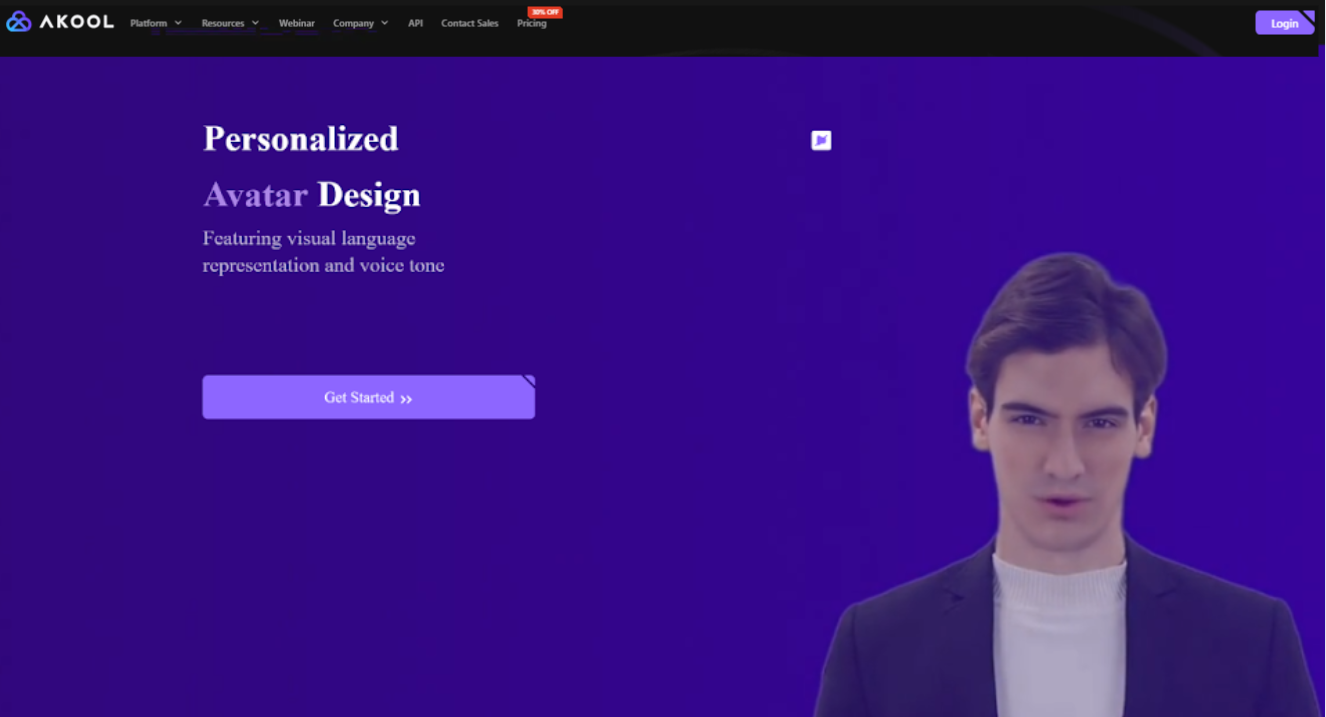Image resolution: width=1326 pixels, height=717 pixels.
Task: Click the folded corner on Login button
Action: click(x=1308, y=17)
